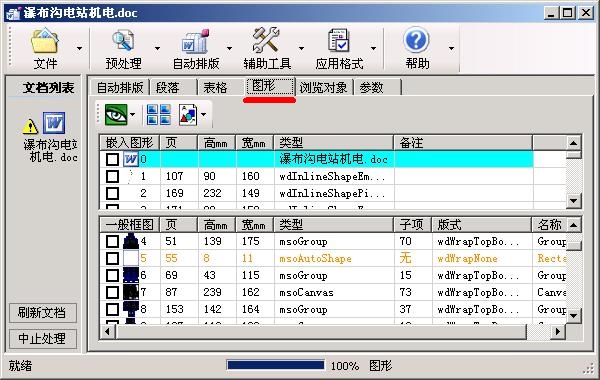The height and width of the screenshot is (380, 600).
Task: Switch to the 自动排版 tab
Action: pos(120,88)
